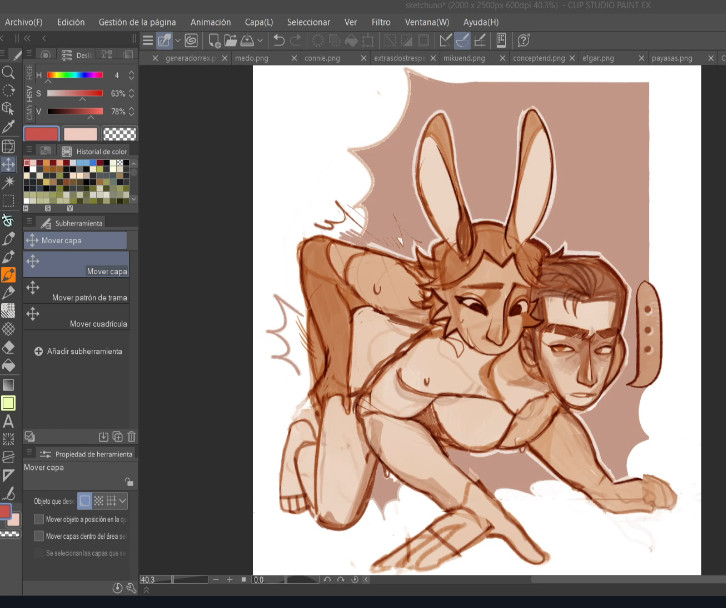Open the Filtro menu

(x=381, y=22)
